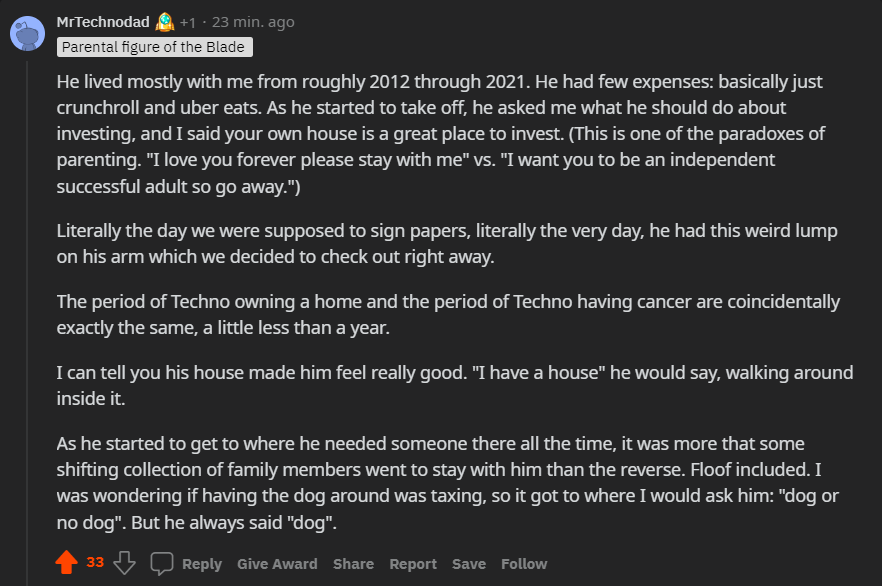This screenshot has width=882, height=586.
Task: Click the speech bubble reply icon
Action: pos(161,564)
